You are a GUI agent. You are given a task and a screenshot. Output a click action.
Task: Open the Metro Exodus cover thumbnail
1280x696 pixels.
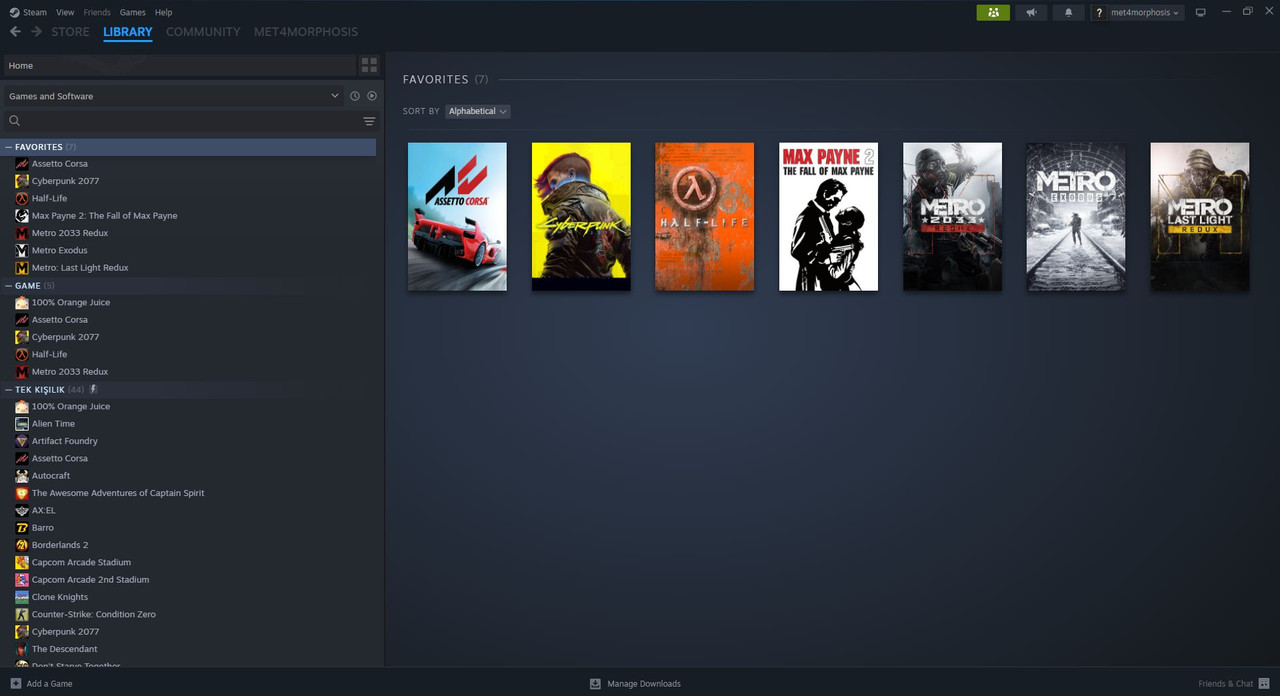pos(1076,216)
